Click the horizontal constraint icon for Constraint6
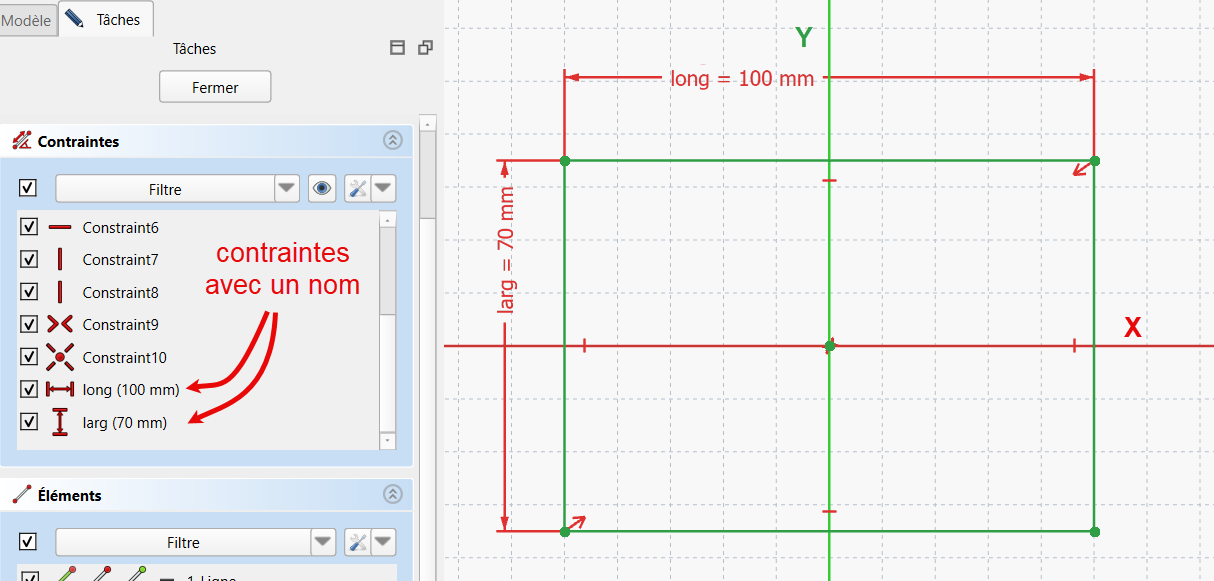The width and height of the screenshot is (1214, 581). (x=60, y=228)
